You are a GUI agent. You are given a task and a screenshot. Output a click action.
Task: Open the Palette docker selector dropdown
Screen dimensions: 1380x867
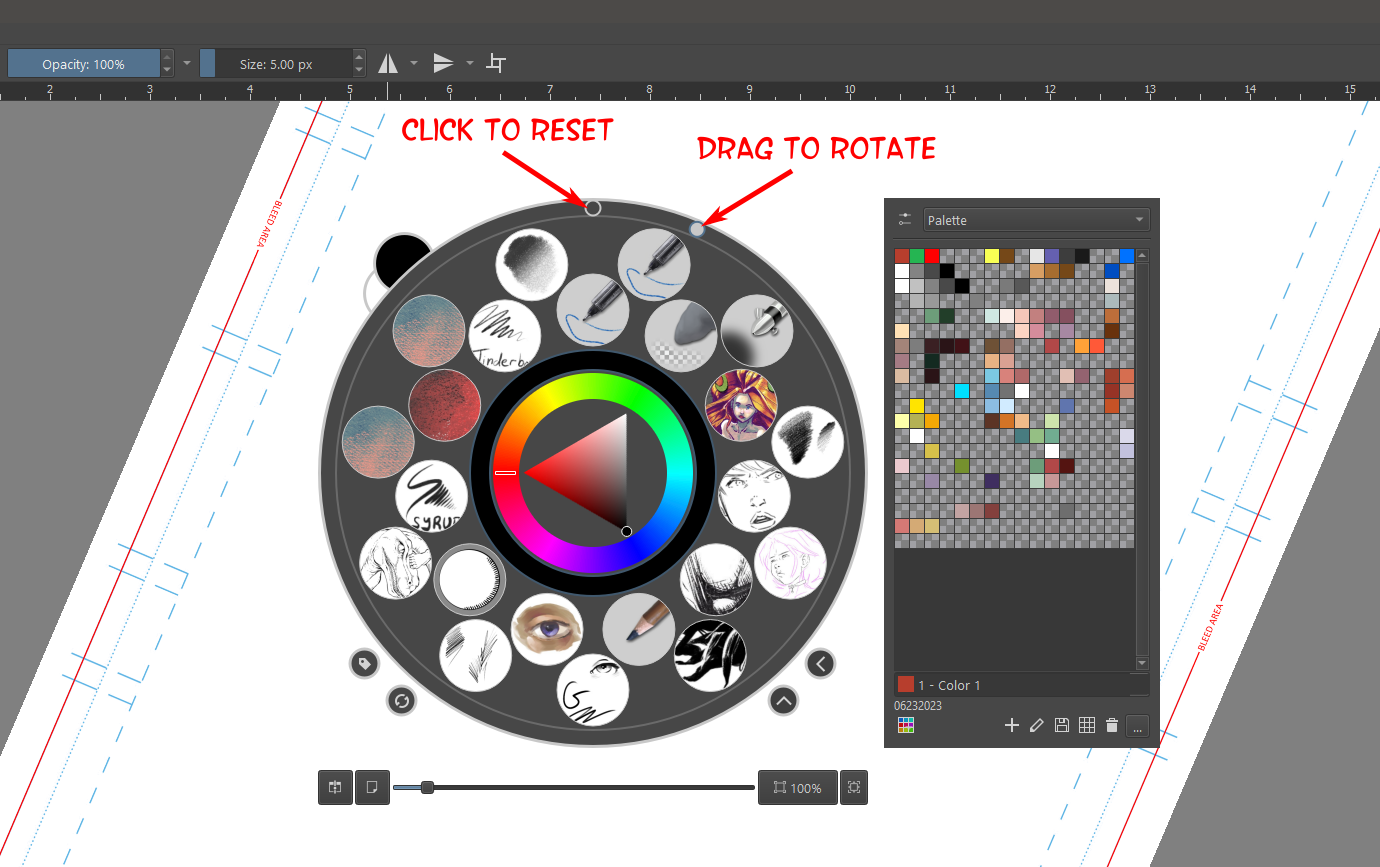coord(1036,220)
